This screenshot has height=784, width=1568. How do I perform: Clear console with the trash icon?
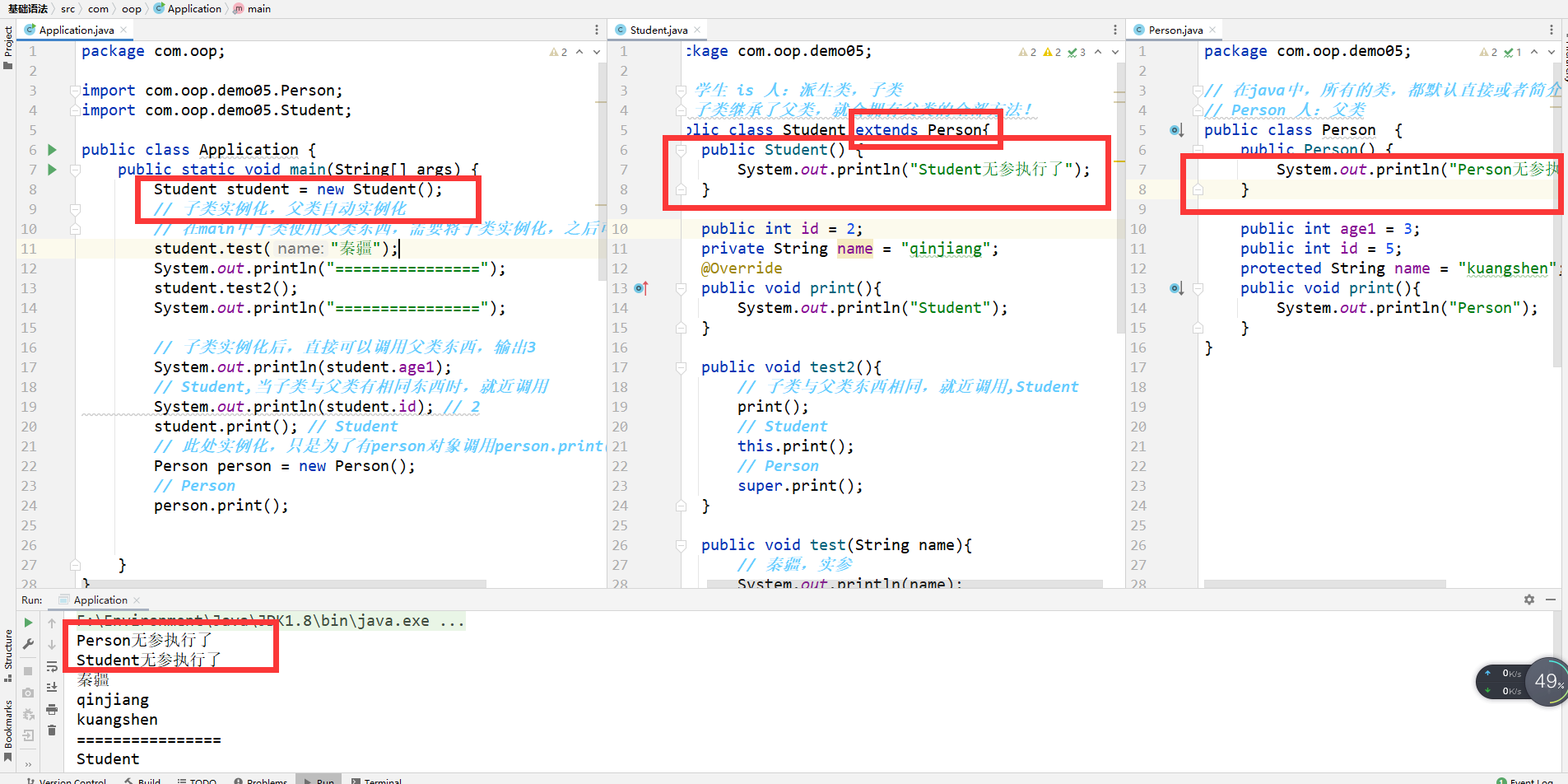click(x=52, y=730)
